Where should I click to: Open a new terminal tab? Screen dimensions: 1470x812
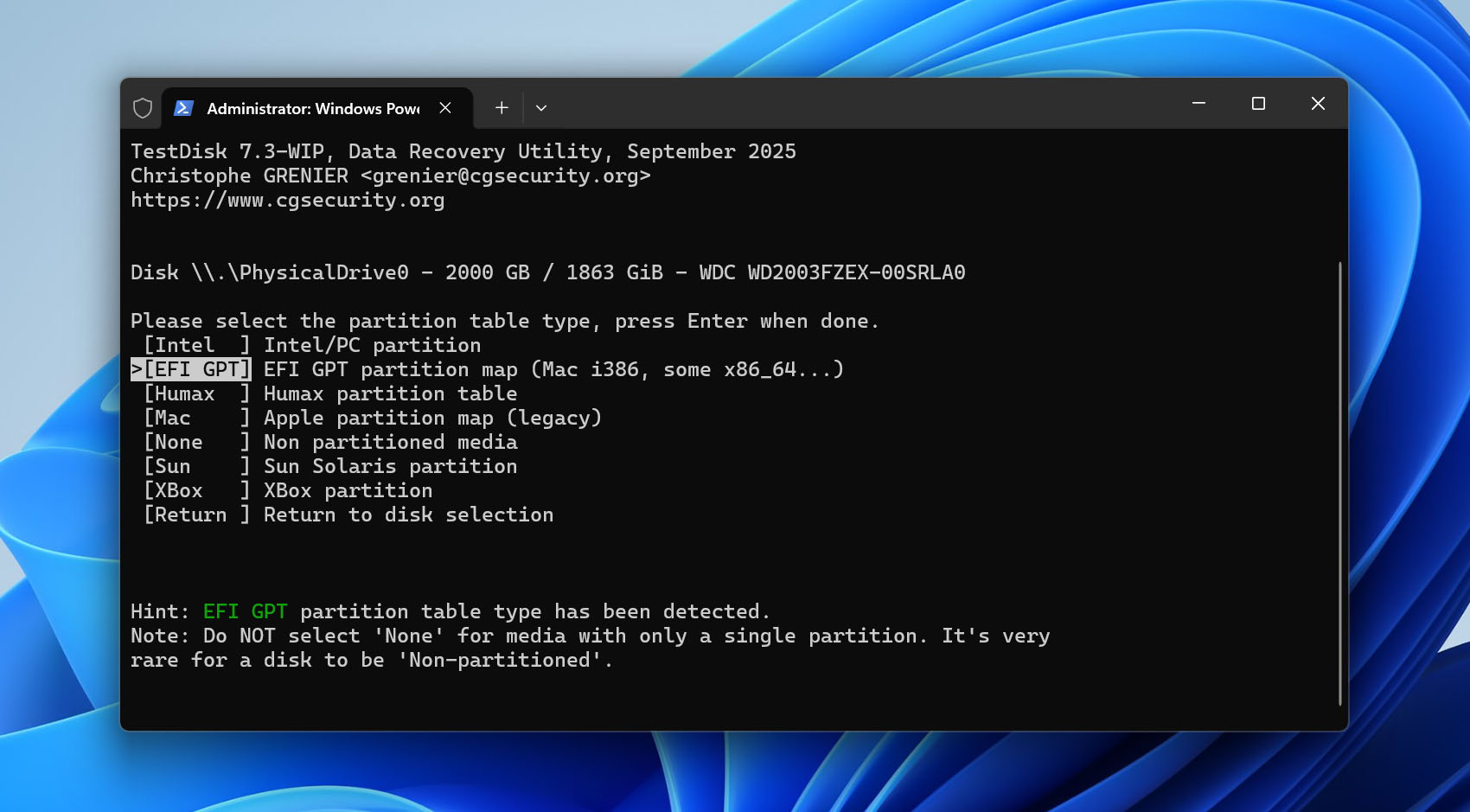(502, 108)
